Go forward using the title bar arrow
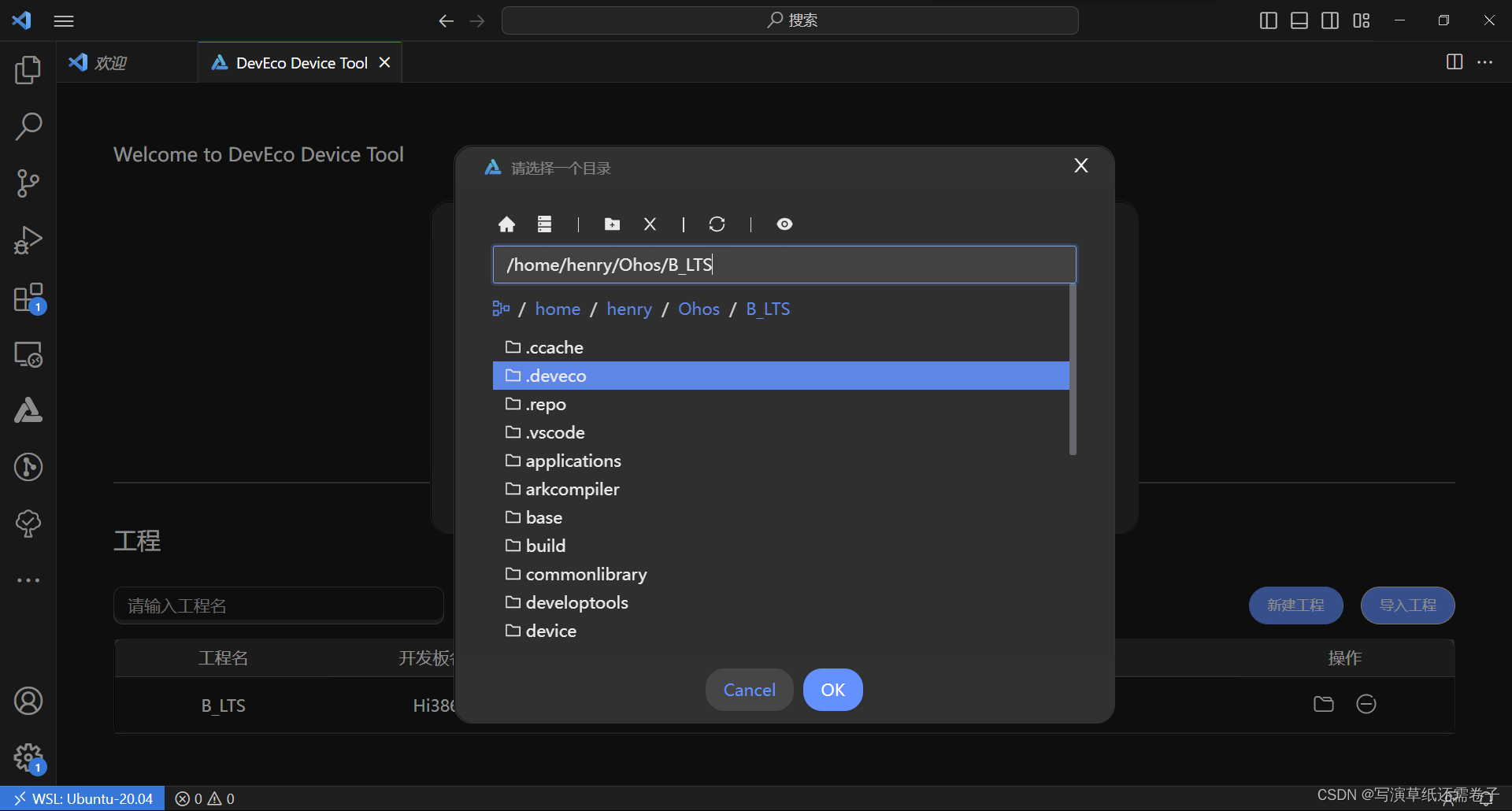Image resolution: width=1512 pixels, height=811 pixels. (477, 21)
